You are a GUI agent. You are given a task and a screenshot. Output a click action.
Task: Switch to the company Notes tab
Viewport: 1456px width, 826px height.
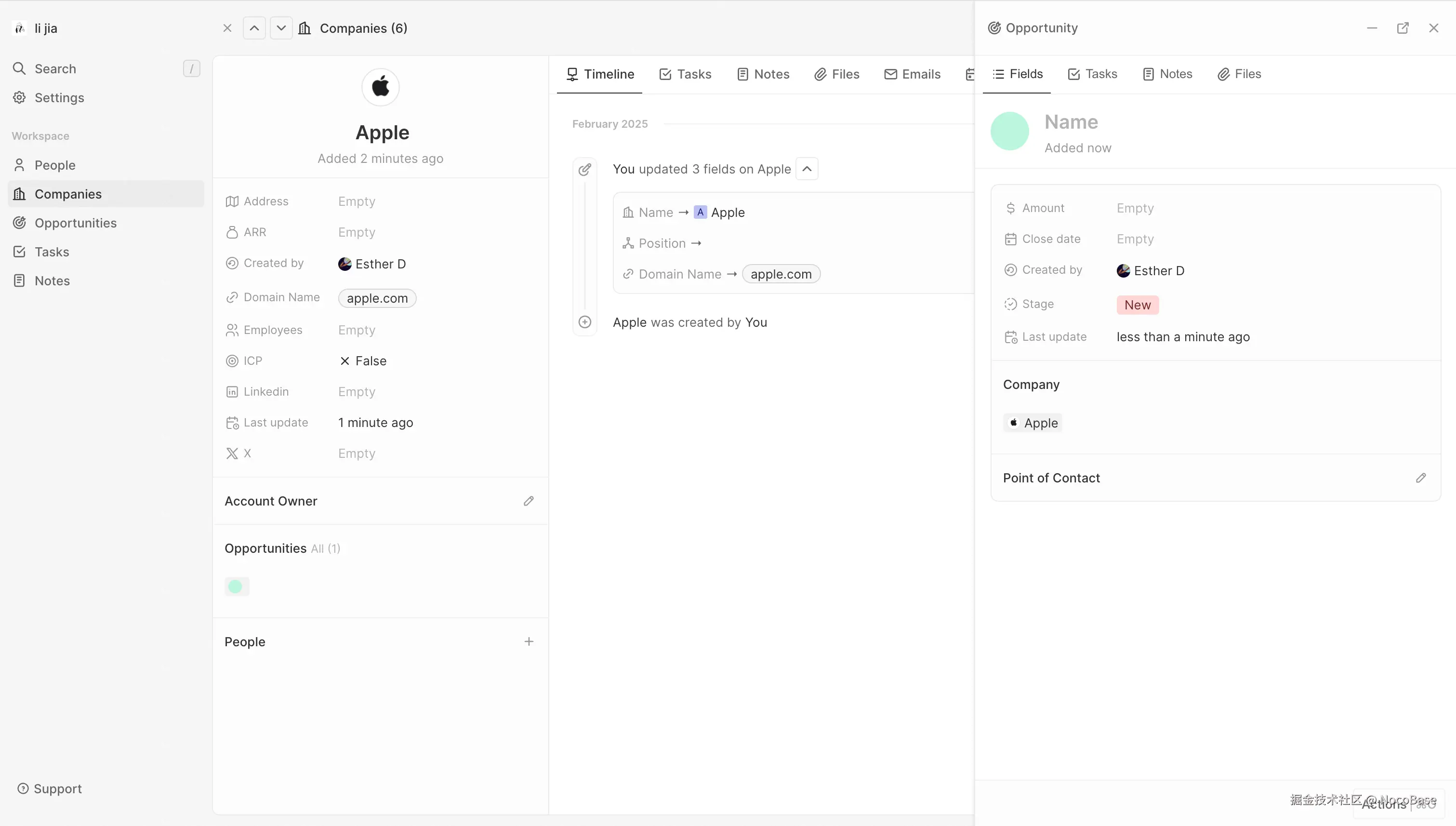click(763, 74)
